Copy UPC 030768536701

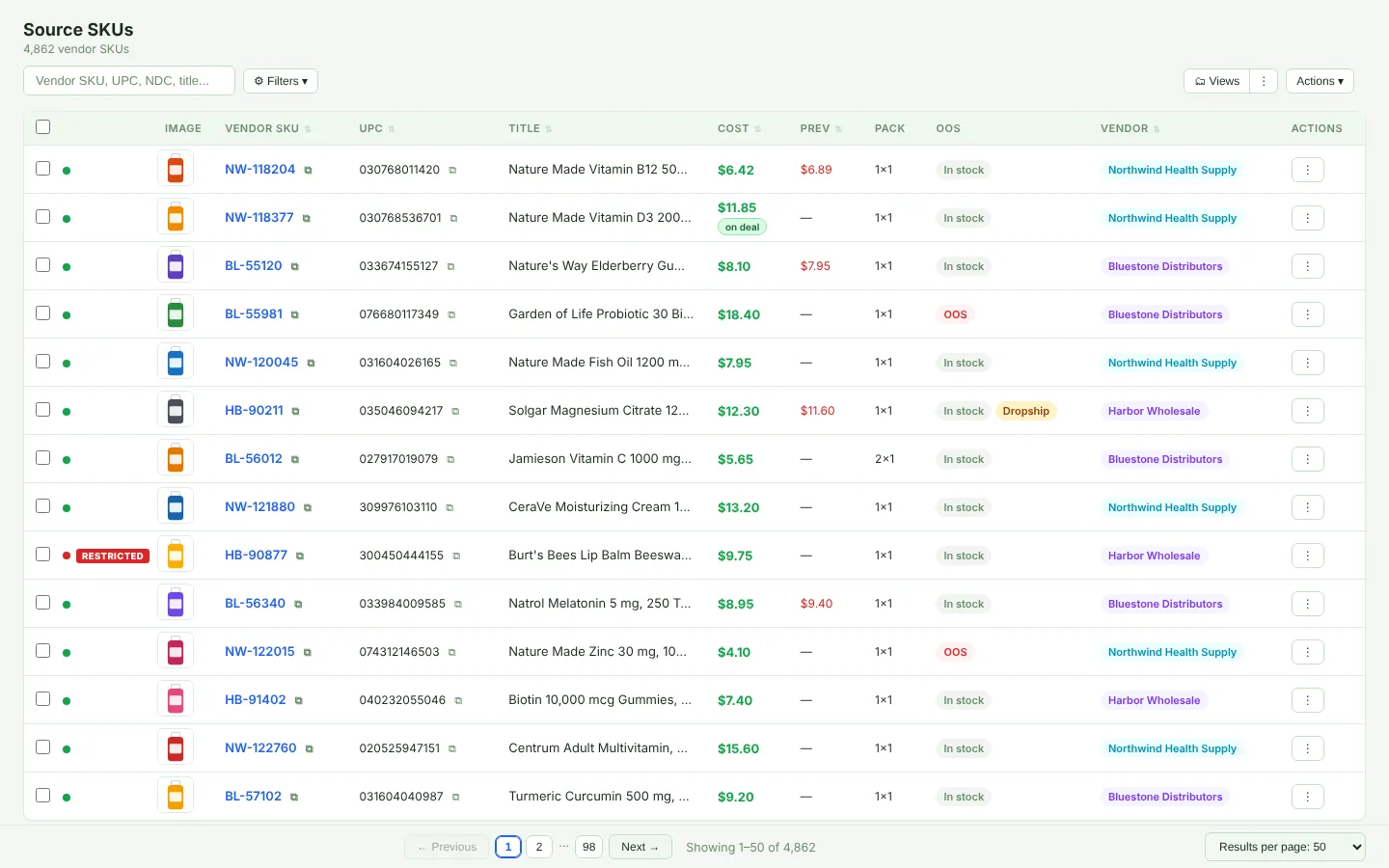pos(453,218)
